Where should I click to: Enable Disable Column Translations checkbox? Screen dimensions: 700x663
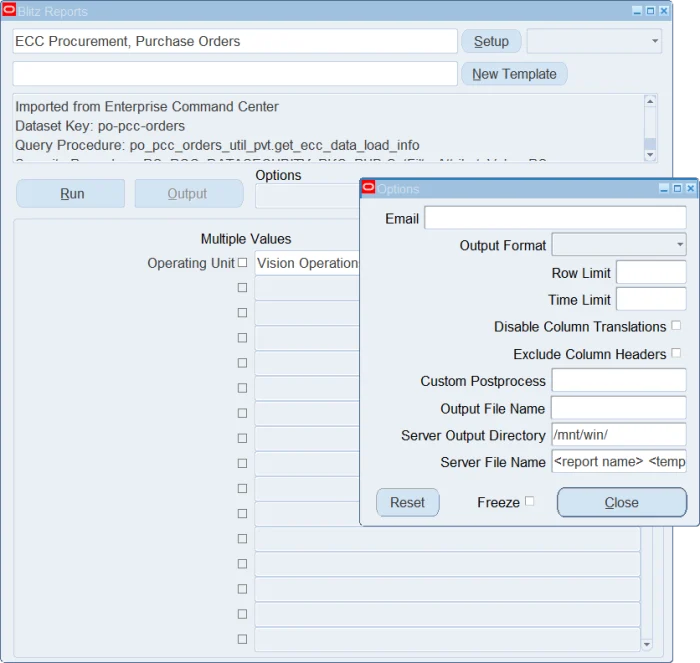pyautogui.click(x=676, y=325)
